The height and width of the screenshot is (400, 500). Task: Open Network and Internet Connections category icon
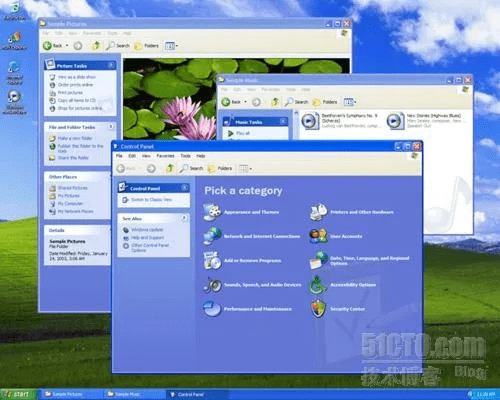[x=212, y=236]
